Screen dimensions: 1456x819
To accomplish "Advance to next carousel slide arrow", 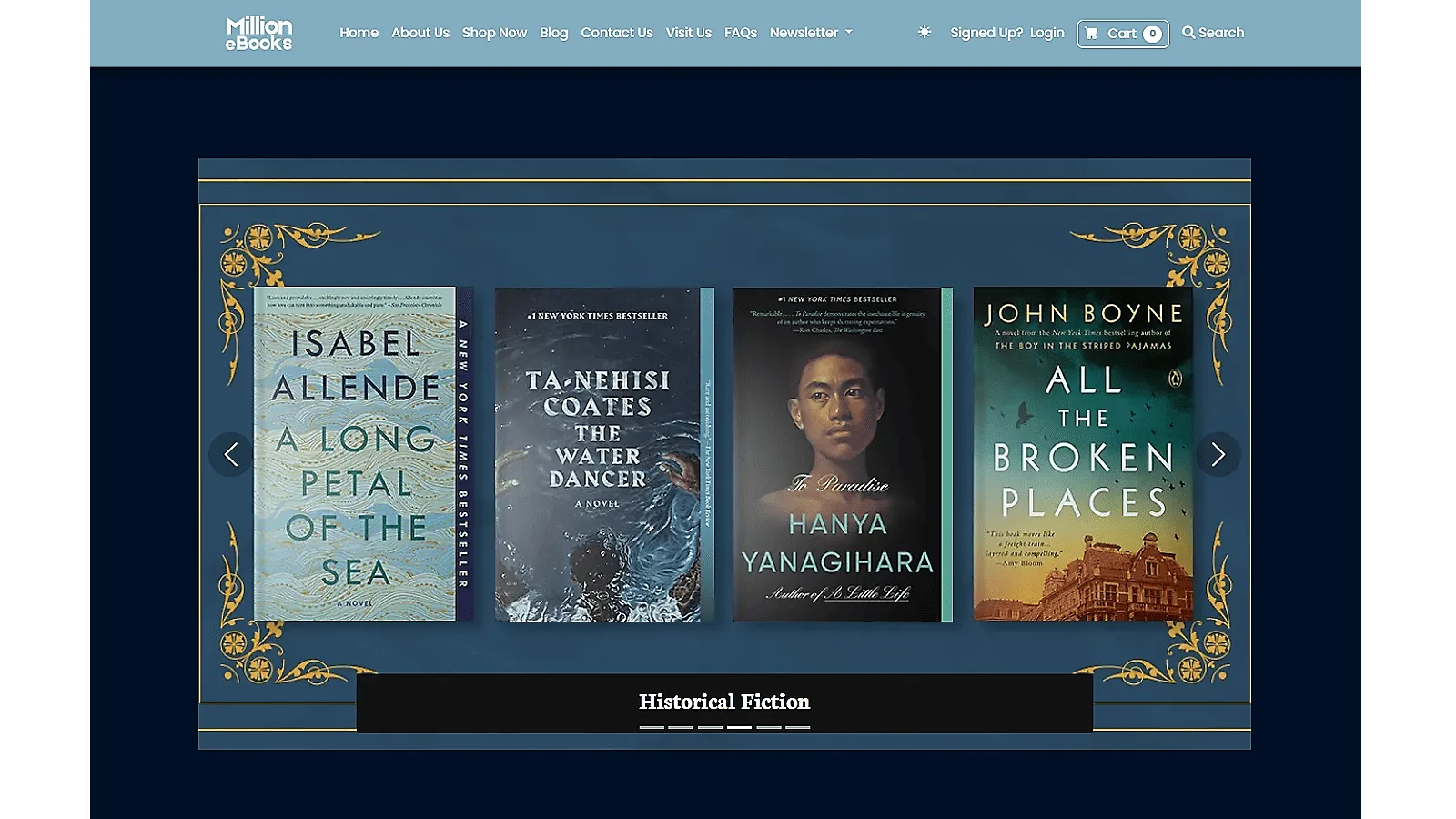I will (1218, 454).
